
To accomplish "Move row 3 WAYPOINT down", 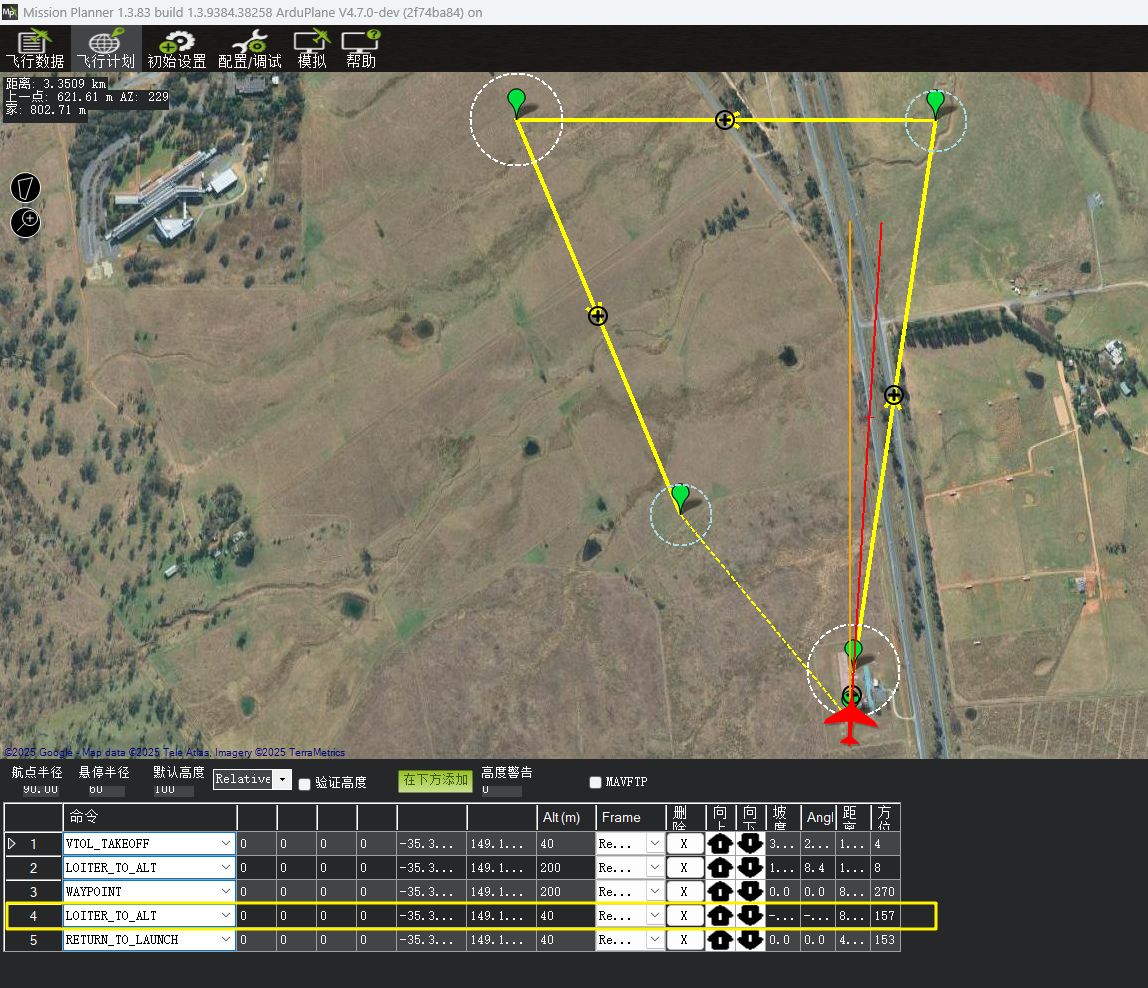I will pos(750,891).
